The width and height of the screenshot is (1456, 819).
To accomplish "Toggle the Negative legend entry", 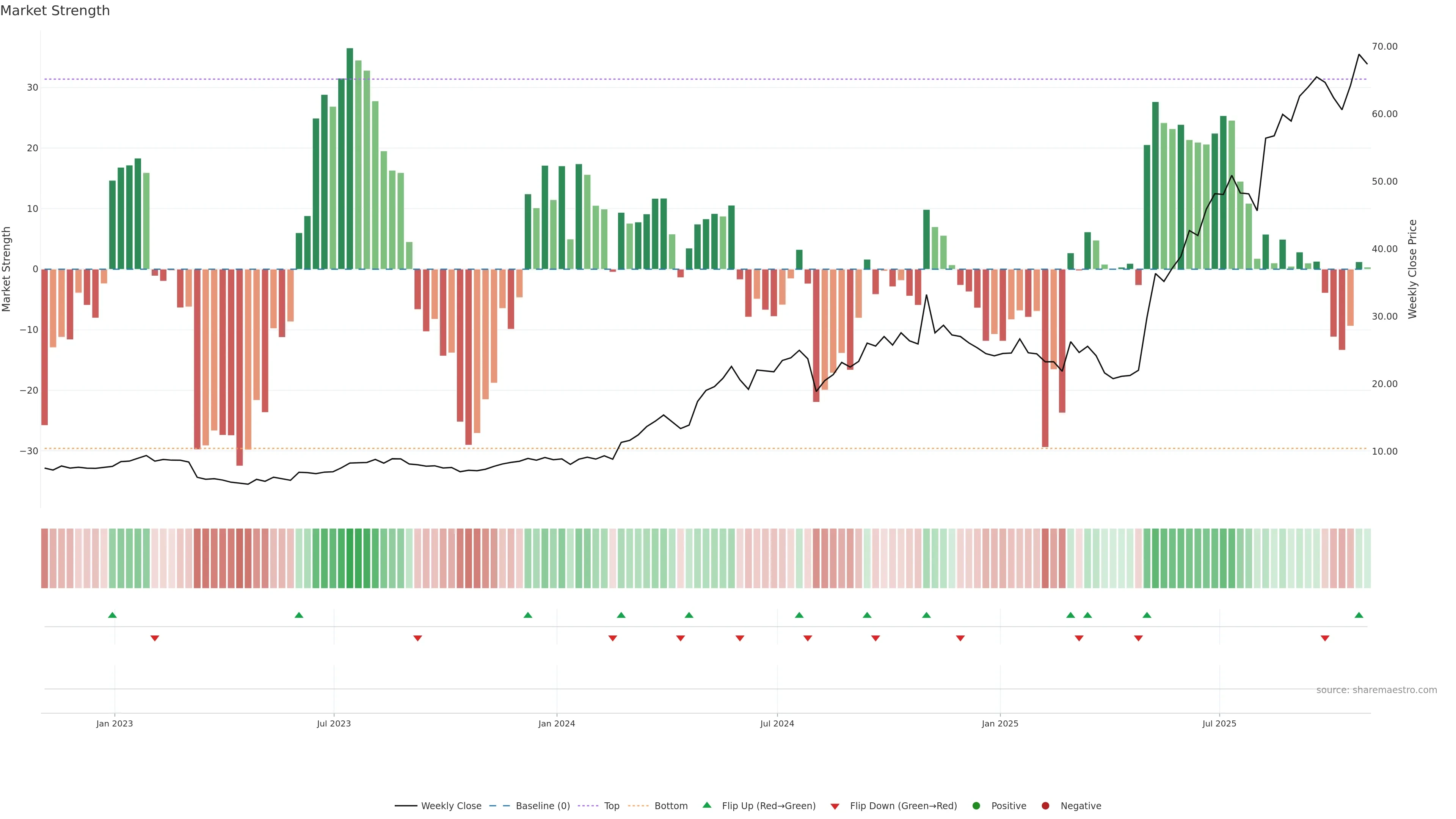I will pos(1080,806).
